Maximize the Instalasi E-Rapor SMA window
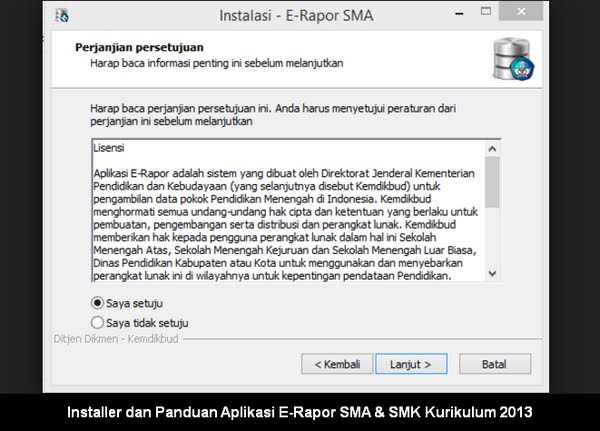This screenshot has height=431, width=600. [x=486, y=11]
